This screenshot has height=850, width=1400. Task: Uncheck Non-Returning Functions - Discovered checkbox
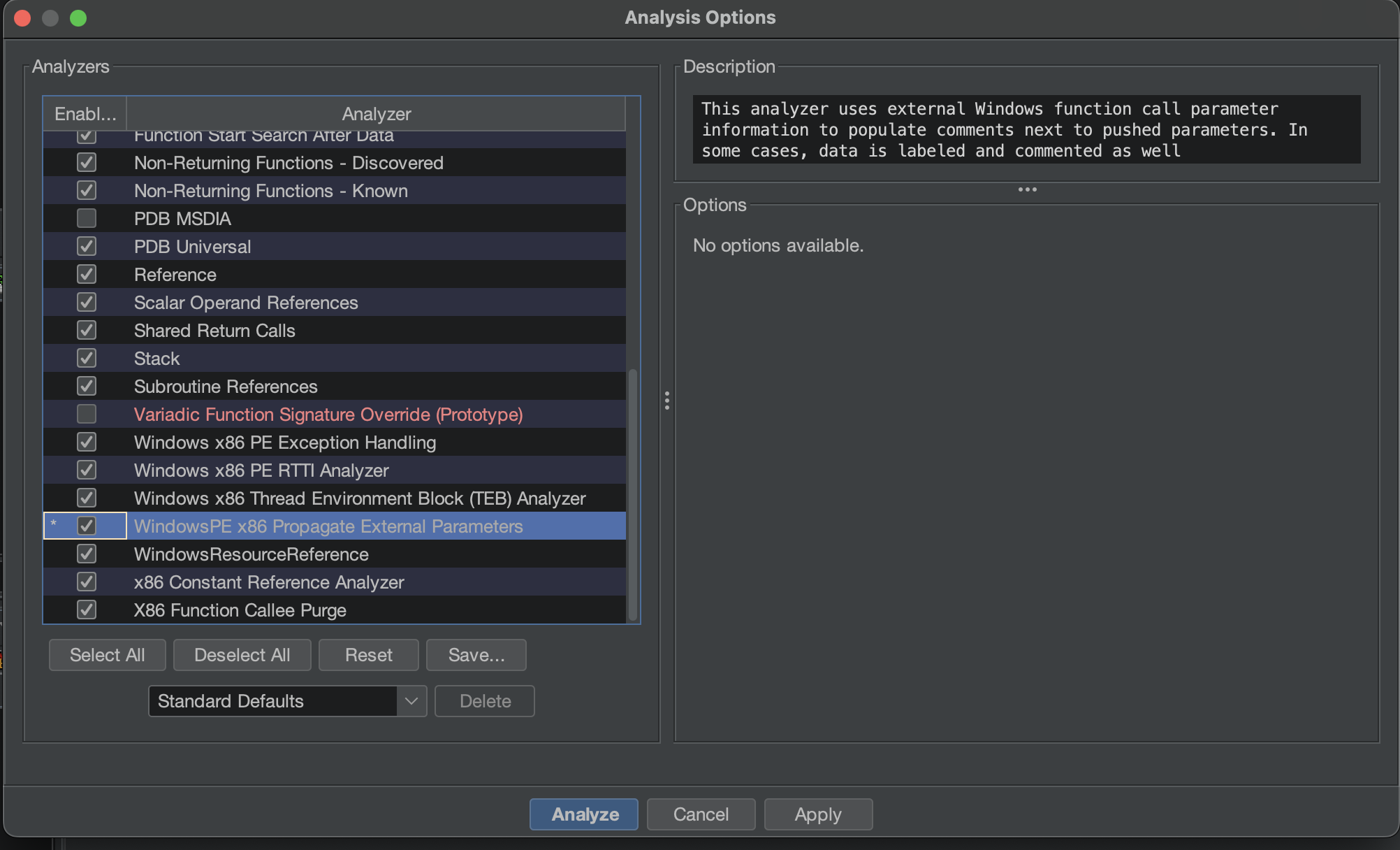click(87, 163)
